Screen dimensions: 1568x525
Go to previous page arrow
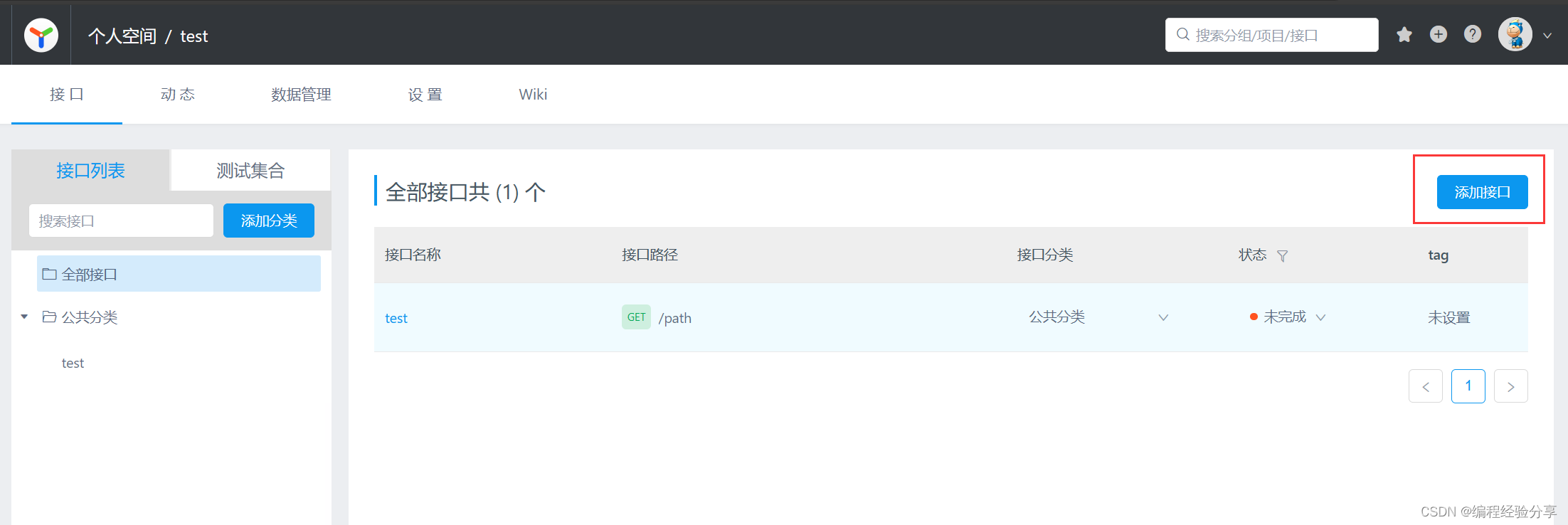[x=1426, y=386]
